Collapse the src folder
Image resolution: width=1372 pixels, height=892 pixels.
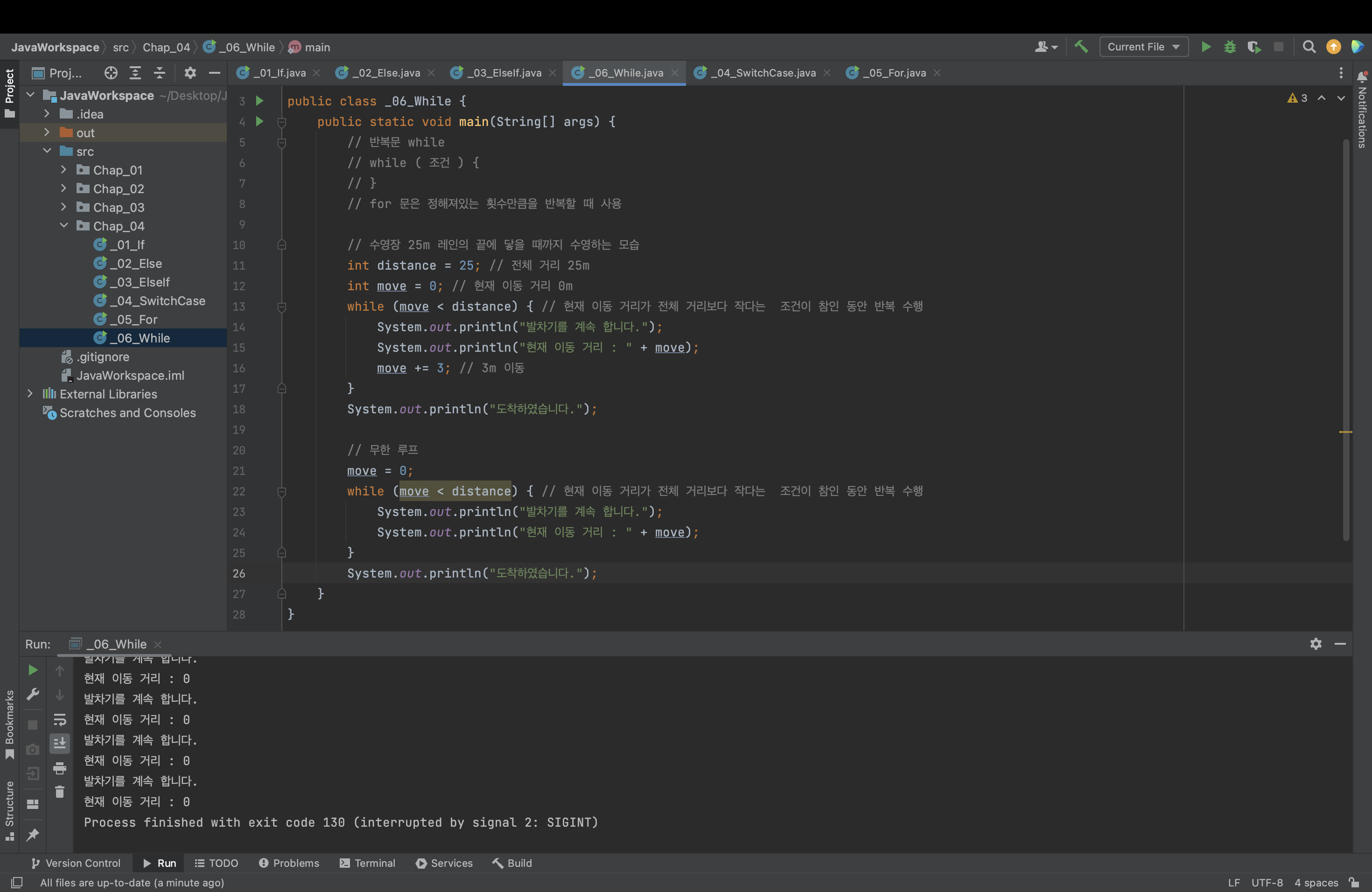[47, 152]
